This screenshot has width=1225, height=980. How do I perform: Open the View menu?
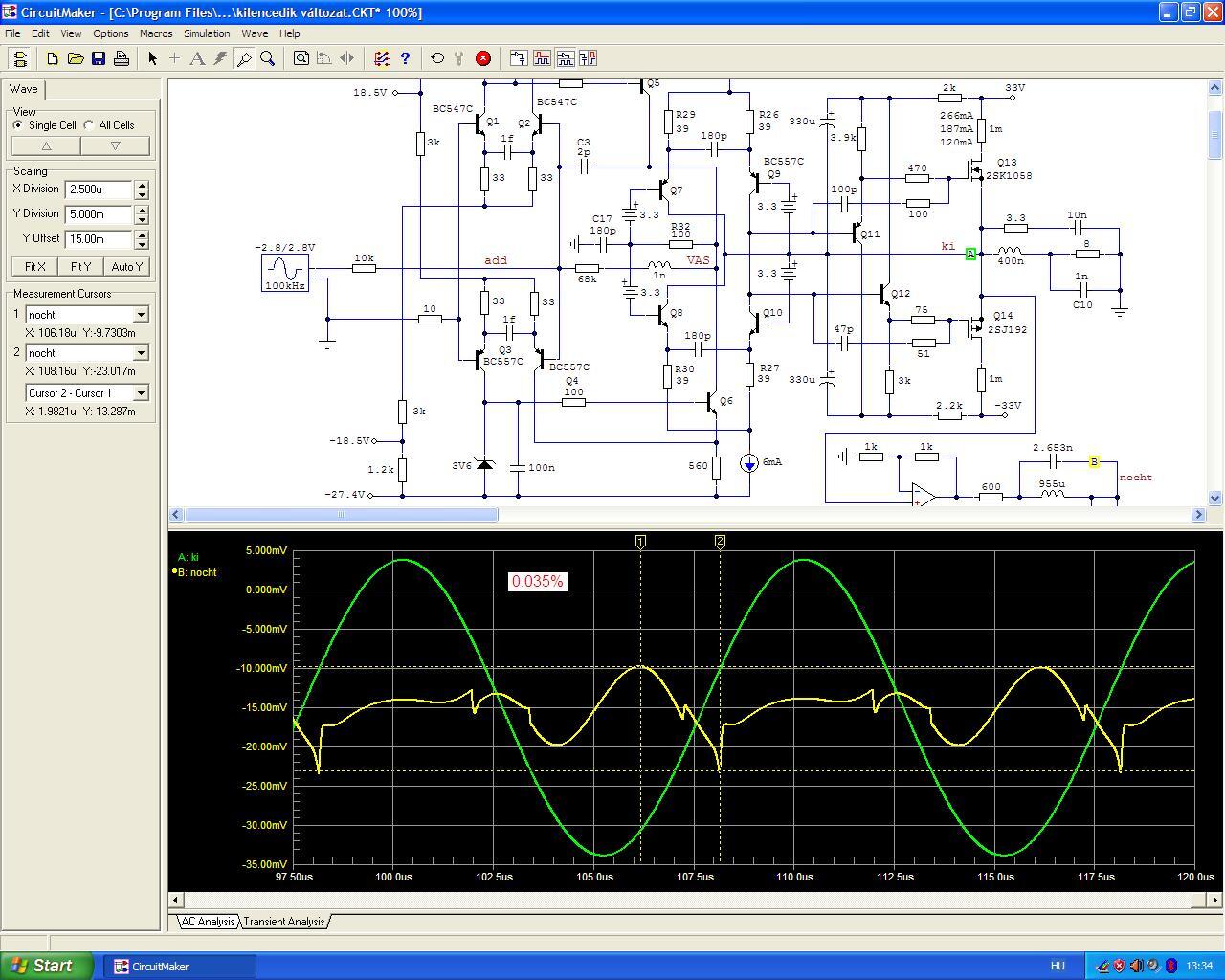click(x=71, y=33)
